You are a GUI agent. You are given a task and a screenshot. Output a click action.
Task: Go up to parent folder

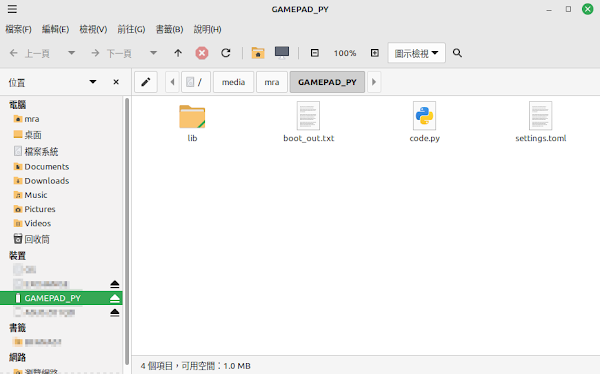pos(178,53)
